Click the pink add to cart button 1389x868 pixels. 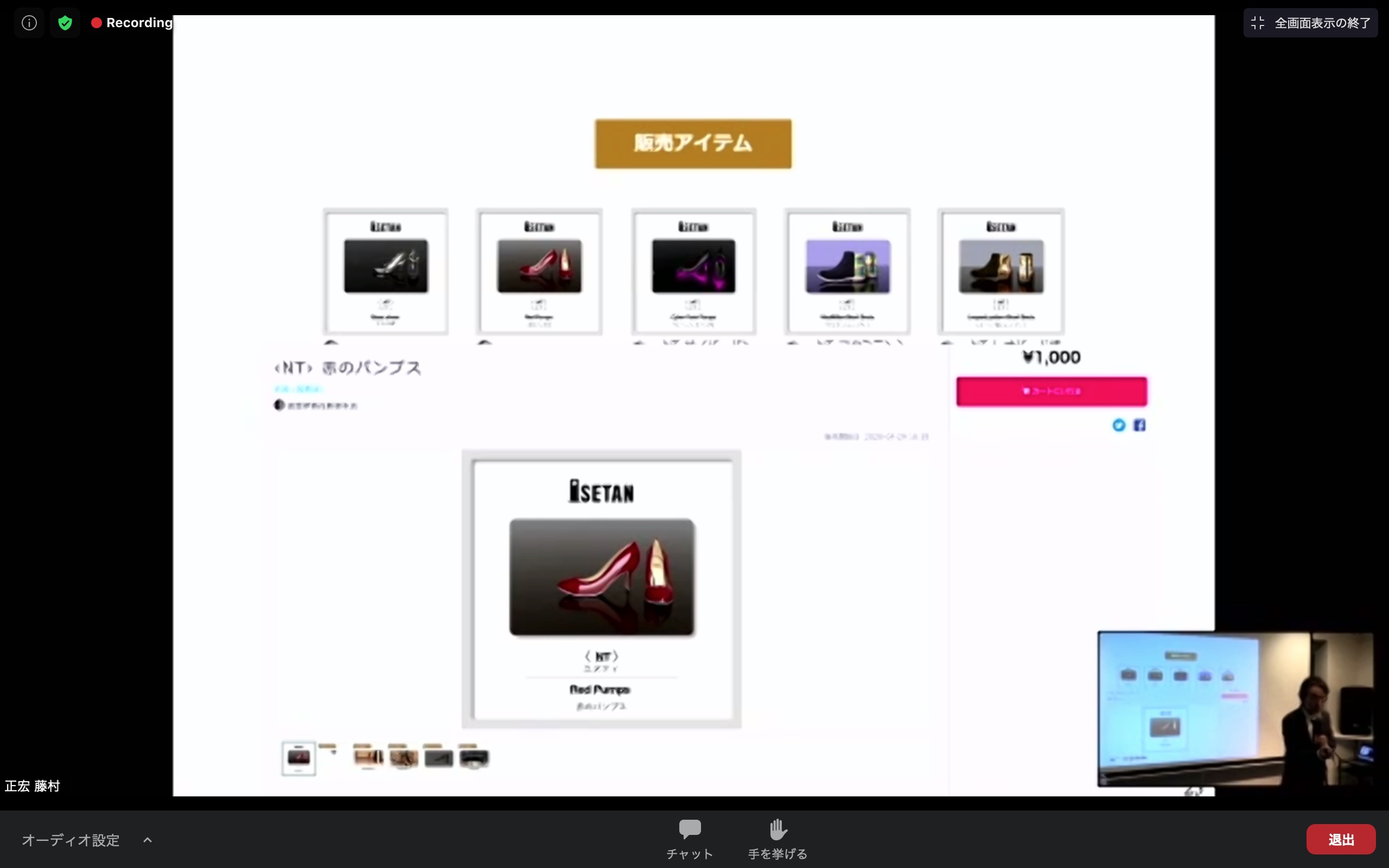pyautogui.click(x=1051, y=392)
